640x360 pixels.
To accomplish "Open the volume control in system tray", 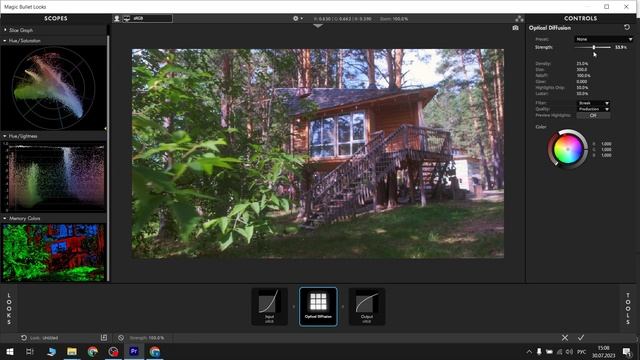I will [570, 351].
